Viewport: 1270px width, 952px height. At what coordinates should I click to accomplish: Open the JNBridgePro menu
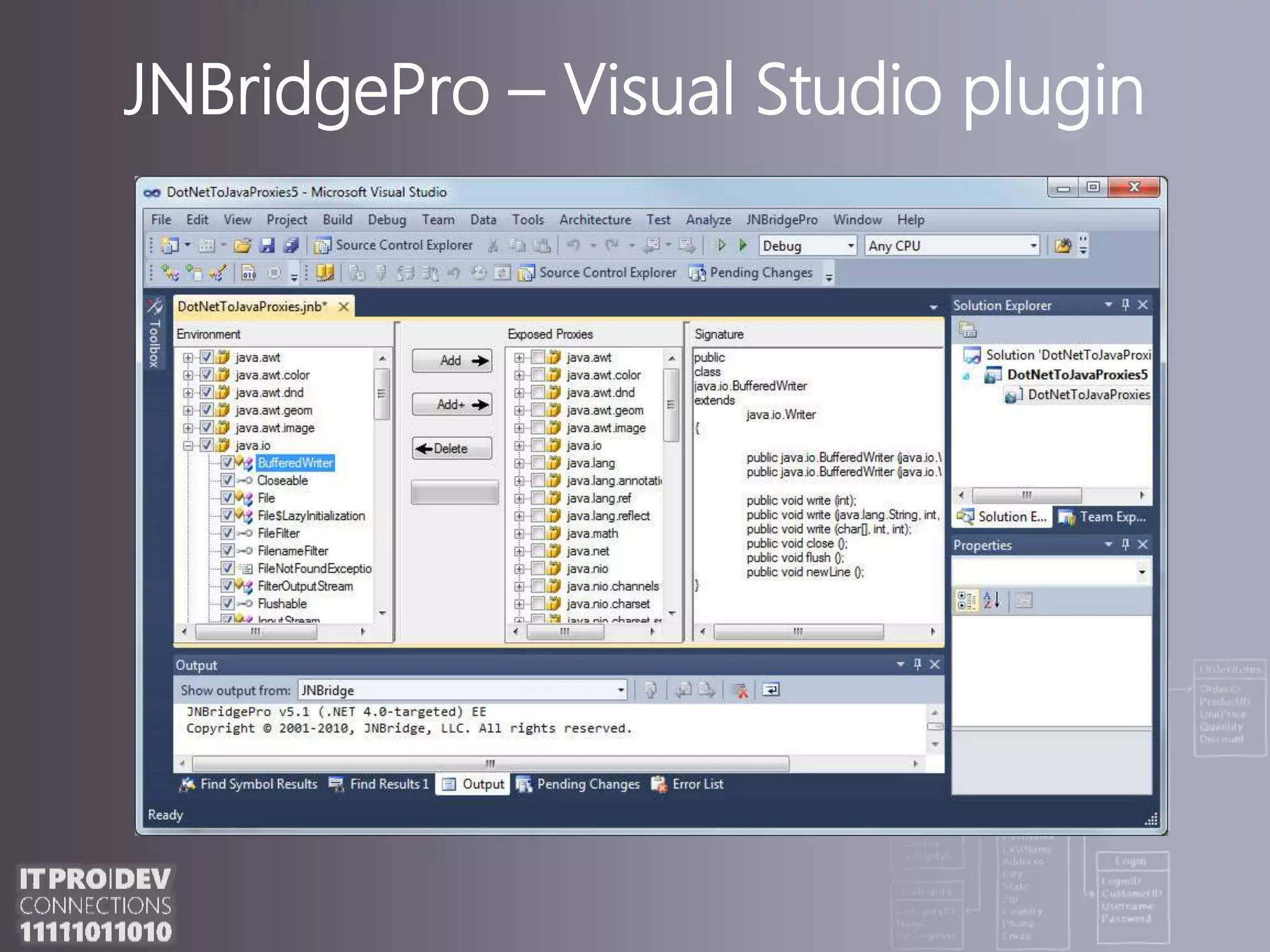tap(782, 219)
